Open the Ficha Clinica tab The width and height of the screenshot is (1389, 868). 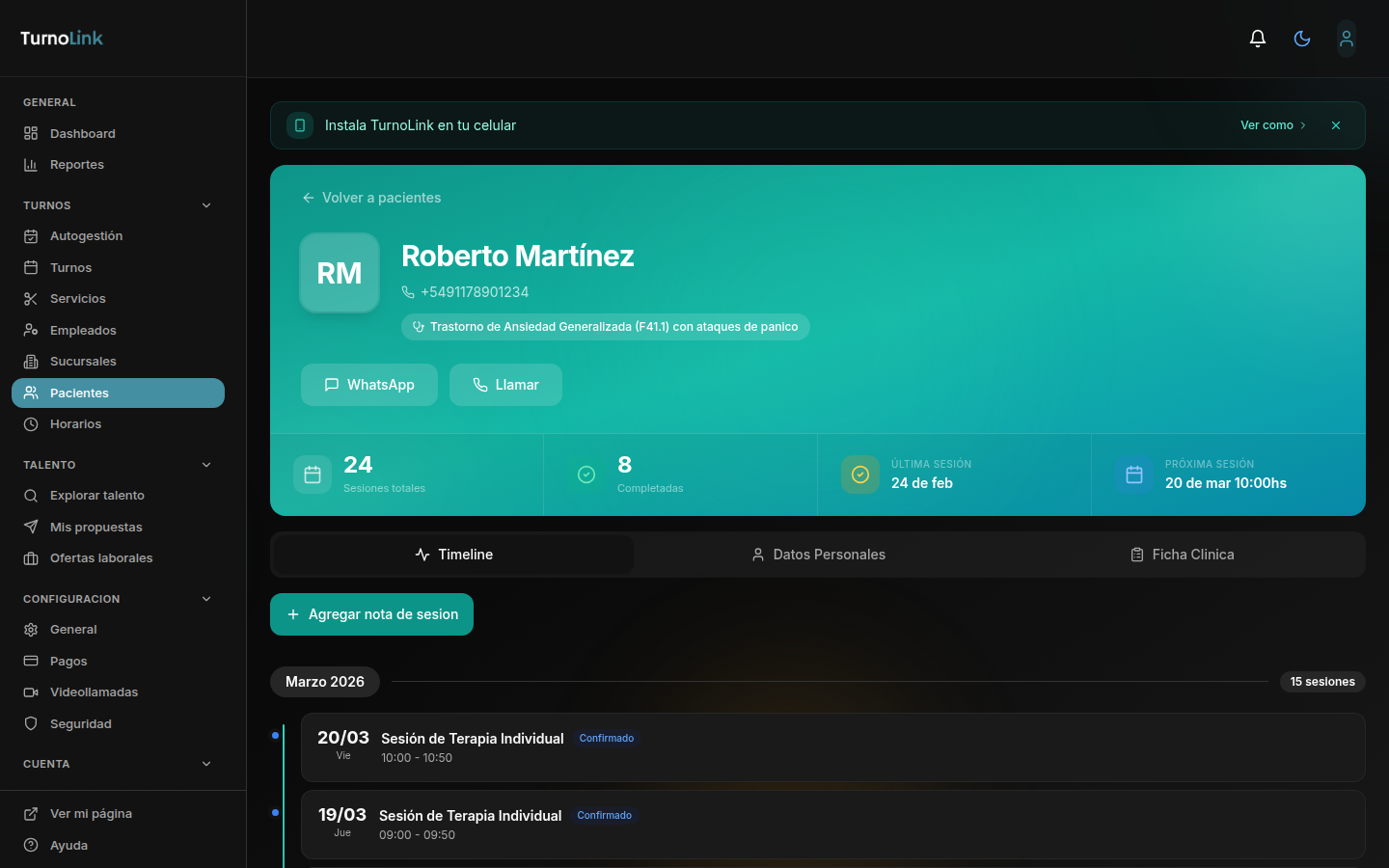tap(1183, 555)
